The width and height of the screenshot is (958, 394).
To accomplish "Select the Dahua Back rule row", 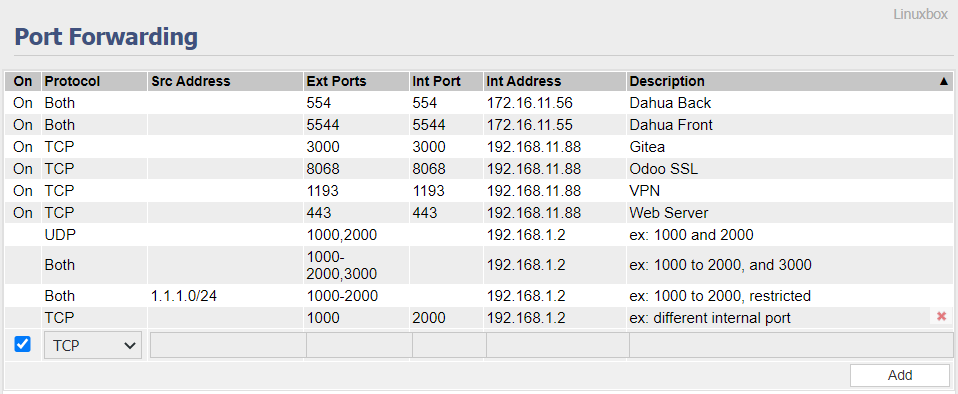I will pos(479,103).
